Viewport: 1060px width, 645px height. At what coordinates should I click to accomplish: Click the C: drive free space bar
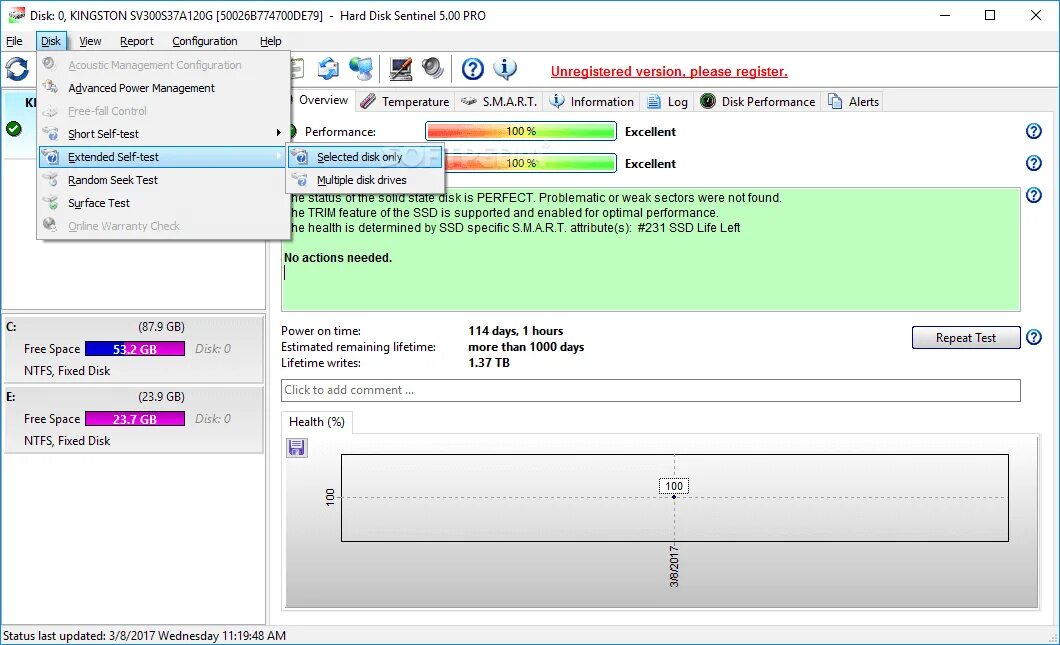(x=135, y=349)
